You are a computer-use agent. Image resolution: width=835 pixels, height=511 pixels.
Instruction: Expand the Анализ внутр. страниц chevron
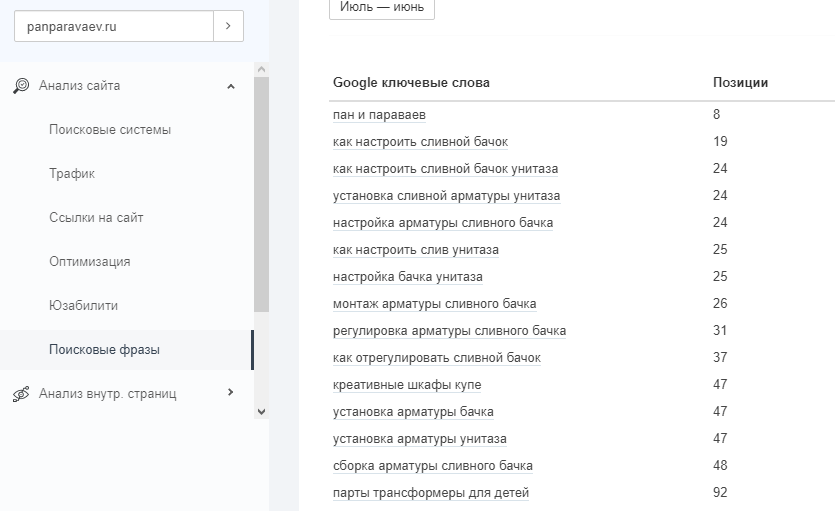click(231, 393)
